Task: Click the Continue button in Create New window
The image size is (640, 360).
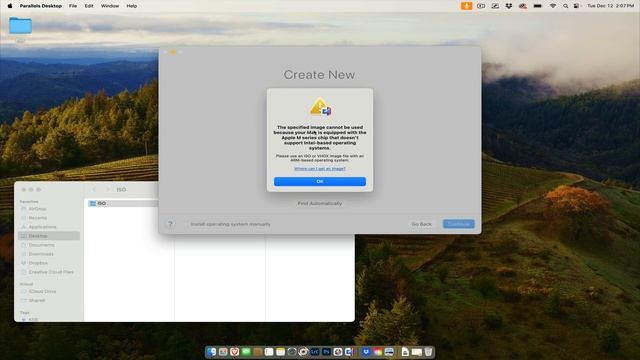Action: coord(458,224)
